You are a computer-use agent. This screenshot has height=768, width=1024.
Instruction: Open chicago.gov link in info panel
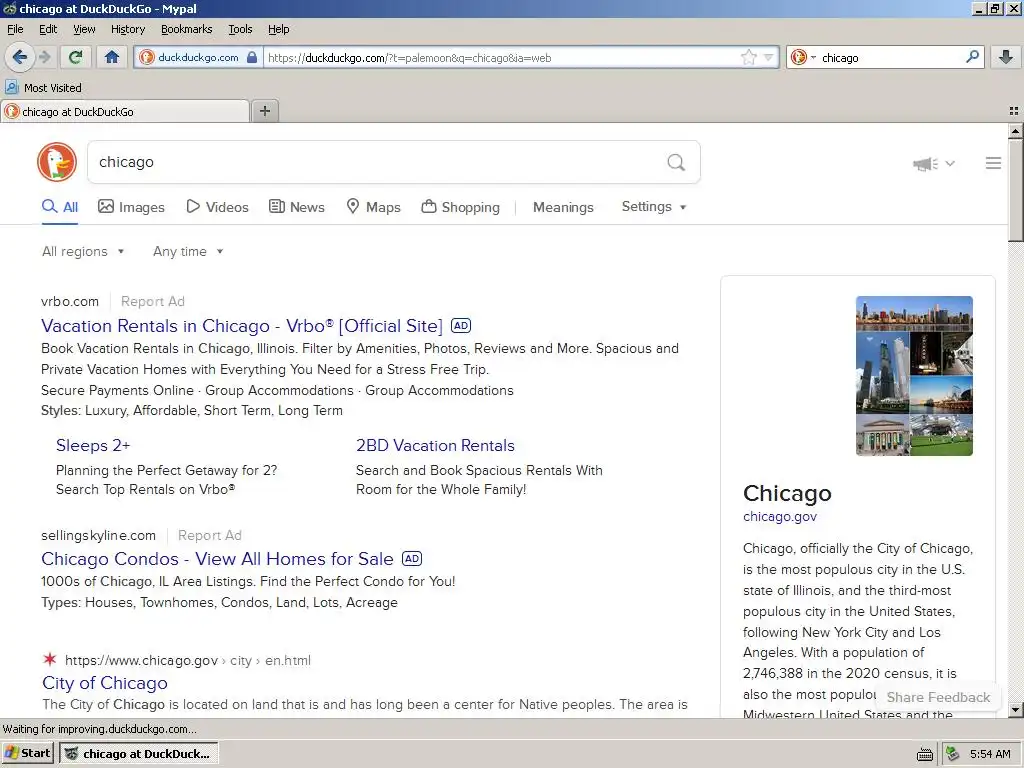(x=780, y=516)
